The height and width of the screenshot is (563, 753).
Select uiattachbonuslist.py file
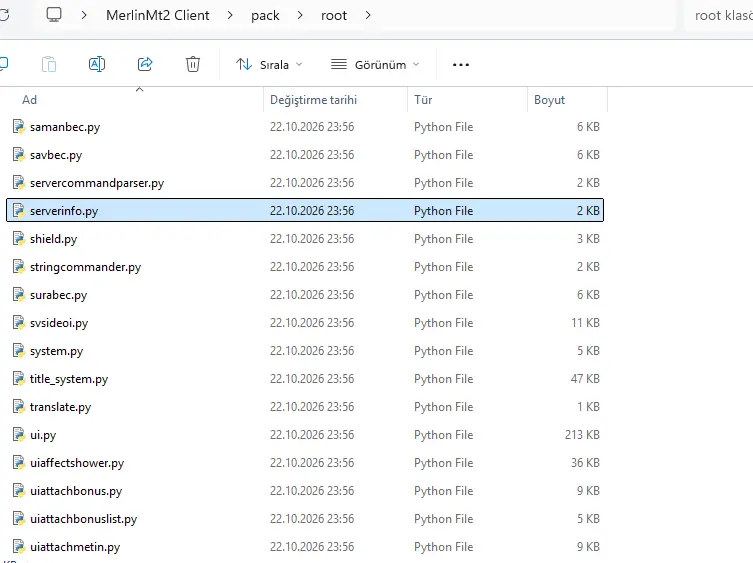point(305,519)
